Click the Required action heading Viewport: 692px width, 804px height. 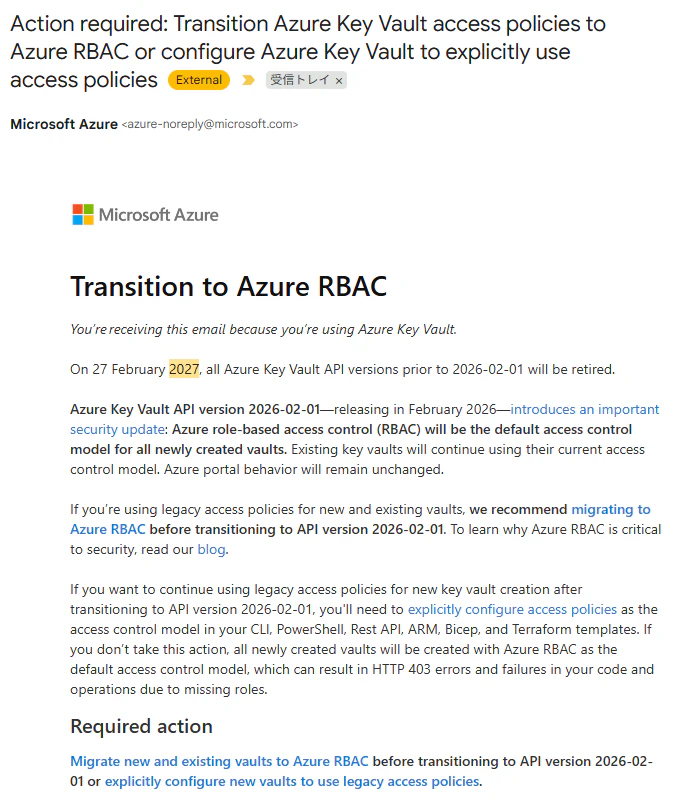point(141,726)
